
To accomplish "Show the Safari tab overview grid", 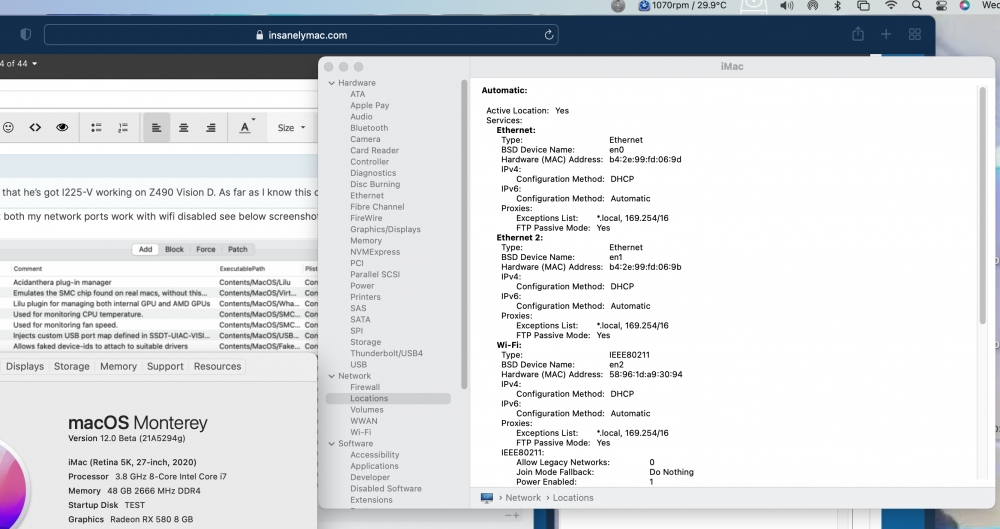I will tap(915, 34).
